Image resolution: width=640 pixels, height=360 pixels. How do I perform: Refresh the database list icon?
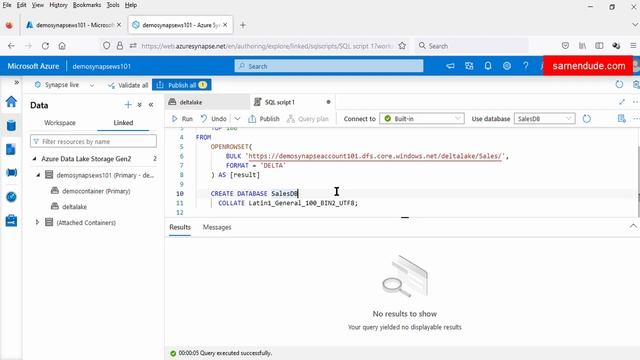[x=587, y=119]
